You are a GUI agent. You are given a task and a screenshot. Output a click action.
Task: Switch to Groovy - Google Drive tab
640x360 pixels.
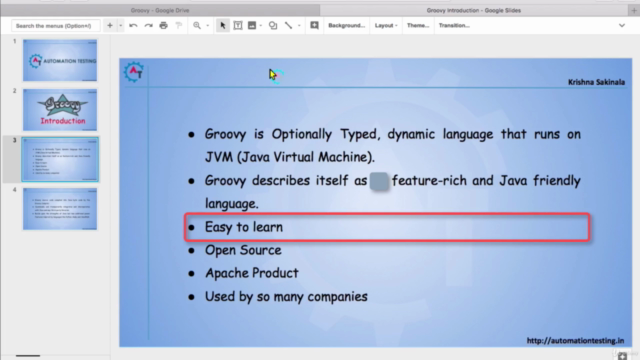[x=160, y=10]
